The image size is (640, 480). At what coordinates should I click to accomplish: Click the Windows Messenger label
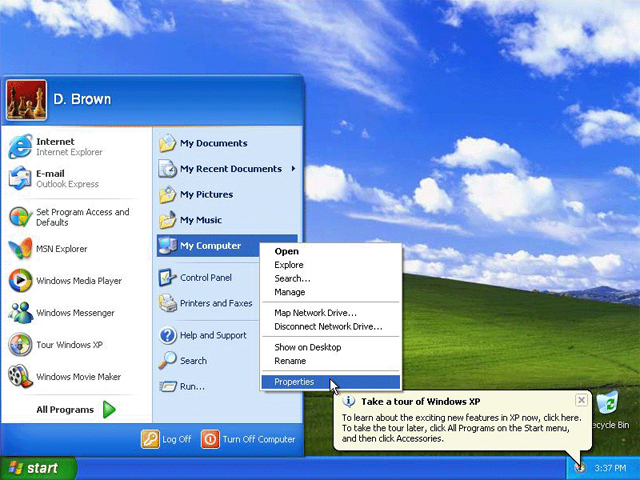point(76,313)
